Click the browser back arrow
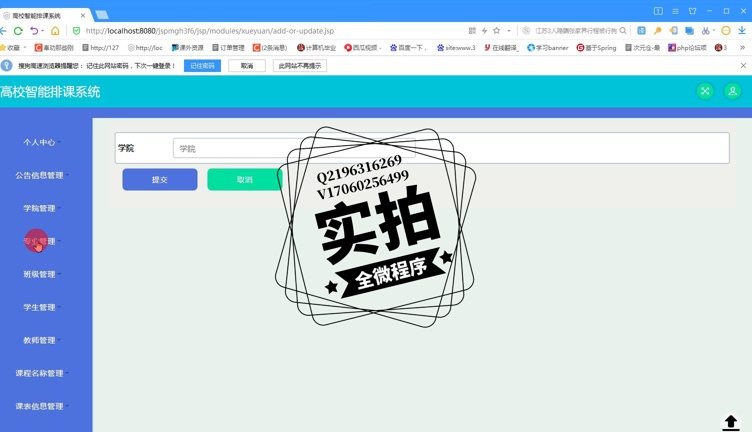The height and width of the screenshot is (432, 752). tap(4, 31)
